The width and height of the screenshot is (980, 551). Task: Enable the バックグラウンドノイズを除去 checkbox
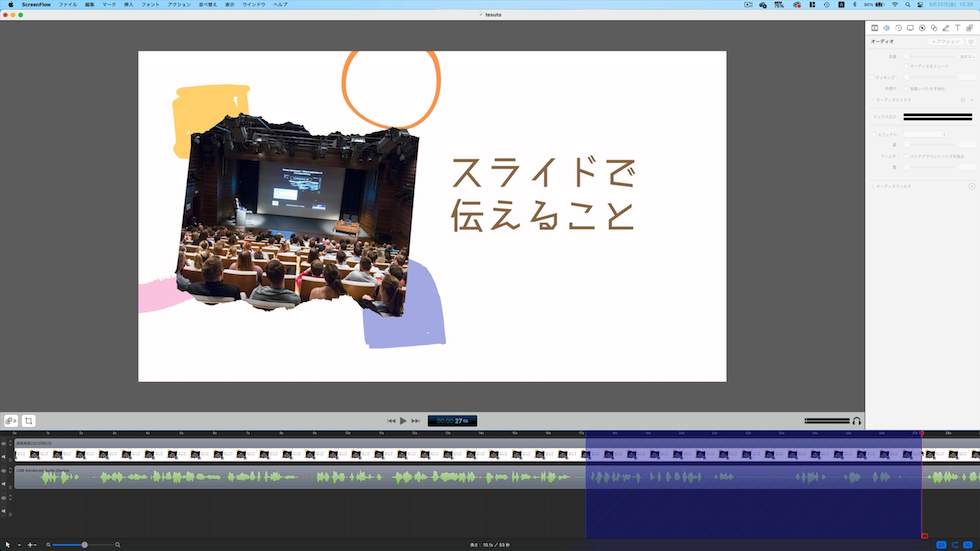click(x=906, y=156)
